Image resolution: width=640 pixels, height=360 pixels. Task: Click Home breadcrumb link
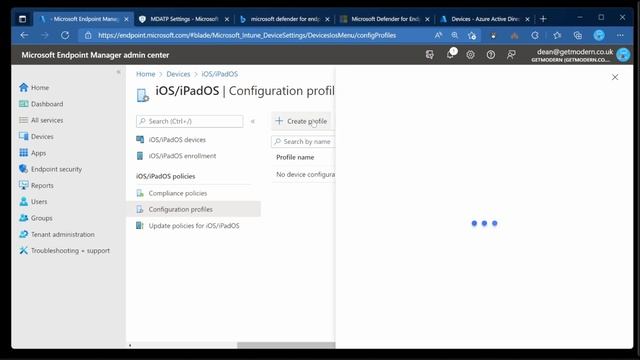pyautogui.click(x=146, y=74)
